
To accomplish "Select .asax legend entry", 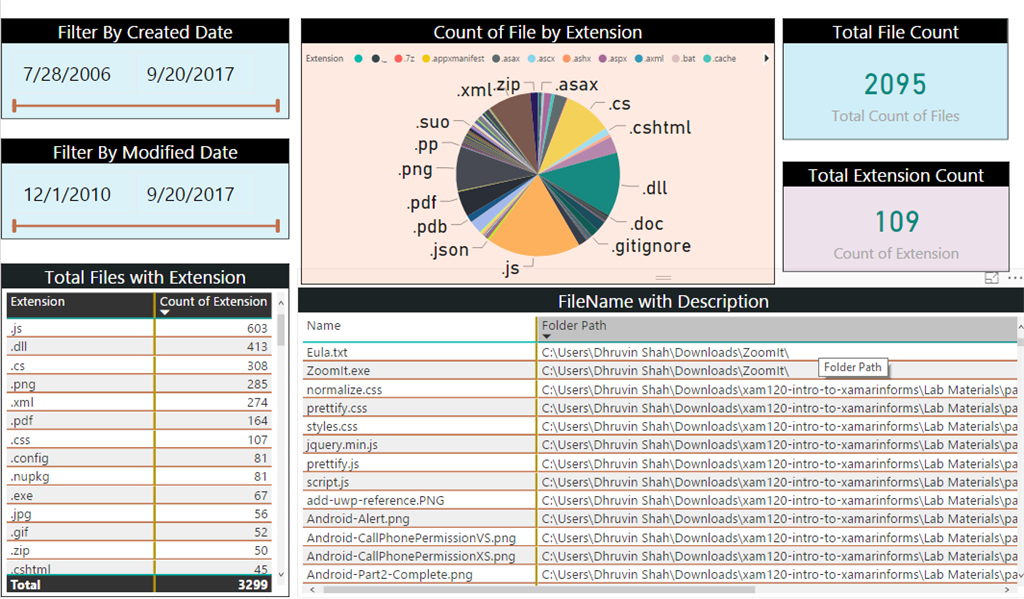I will point(506,58).
